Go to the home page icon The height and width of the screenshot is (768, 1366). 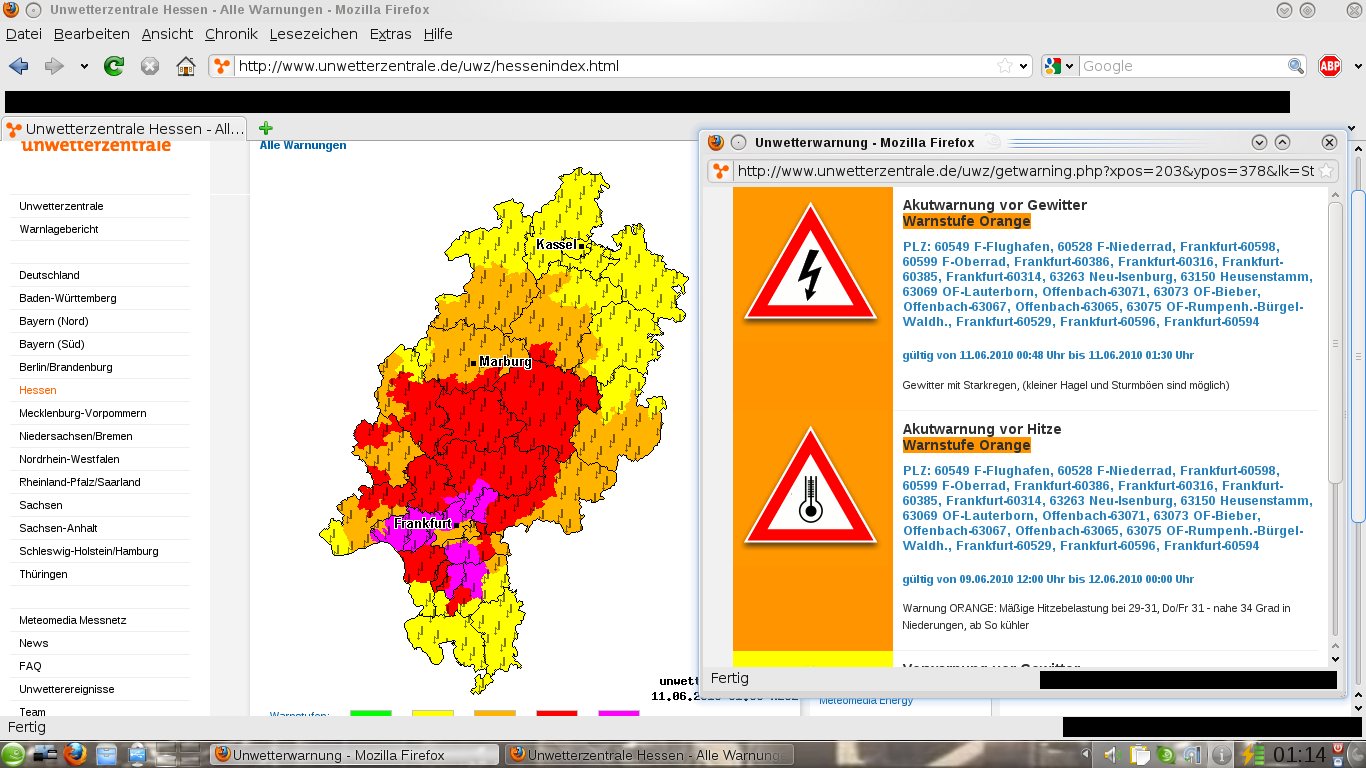[185, 66]
